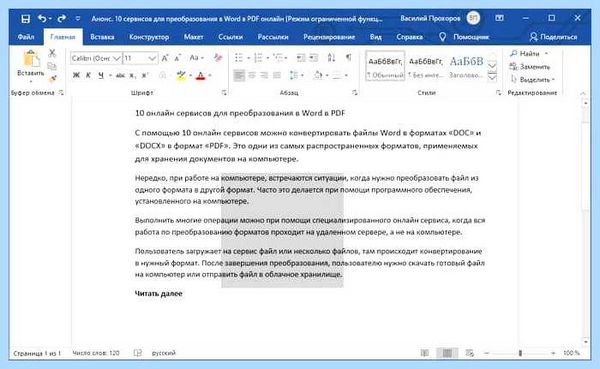Click the Вставить paste clipboard icon

[x=31, y=59]
